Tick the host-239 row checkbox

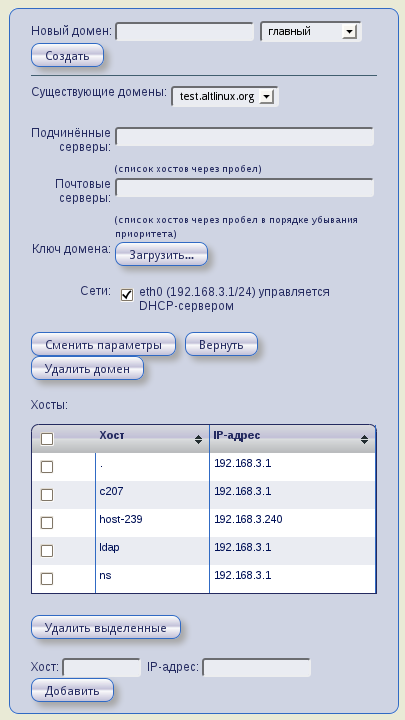click(47, 523)
